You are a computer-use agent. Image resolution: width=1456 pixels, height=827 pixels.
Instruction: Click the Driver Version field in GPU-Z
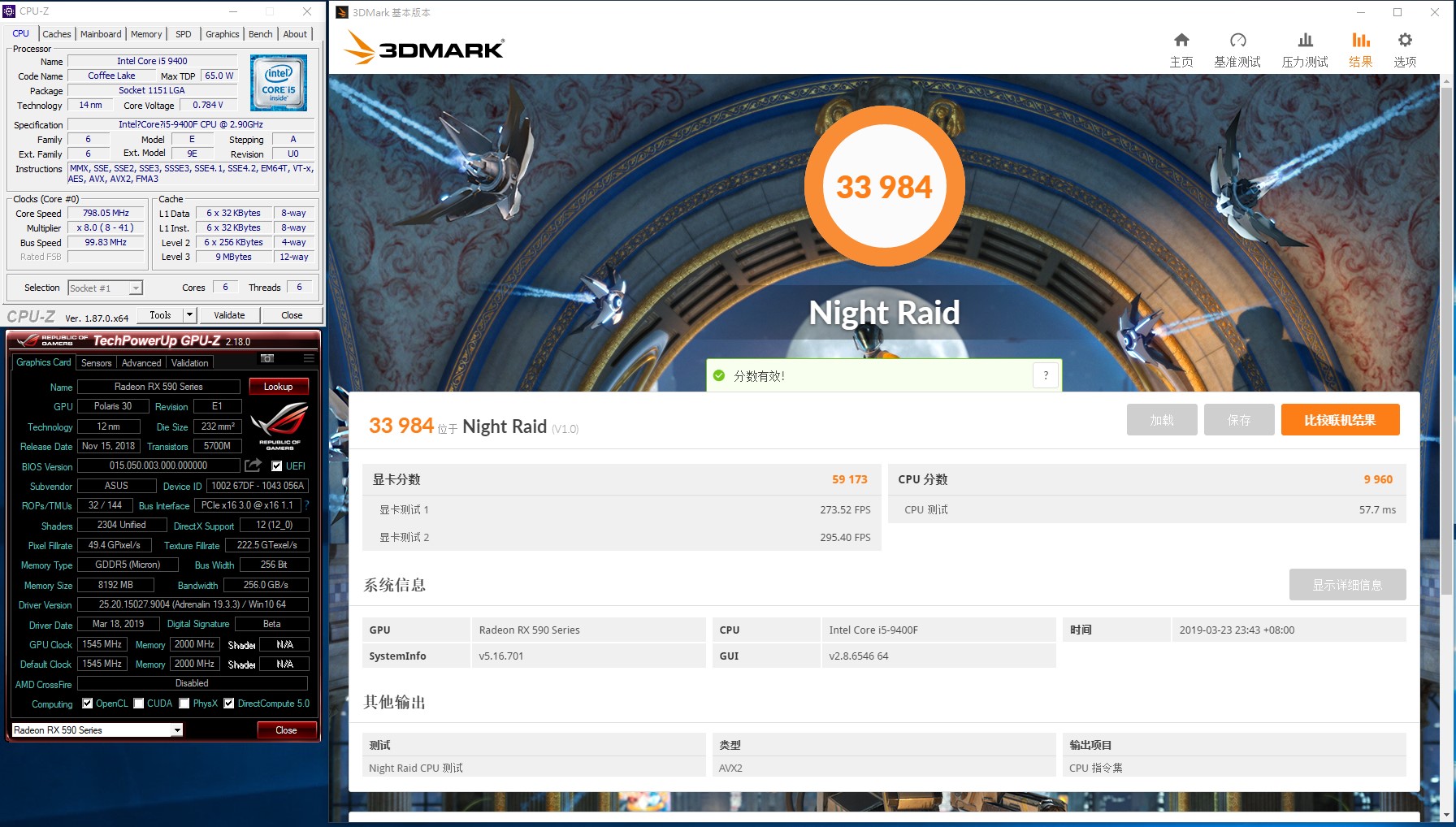(193, 604)
